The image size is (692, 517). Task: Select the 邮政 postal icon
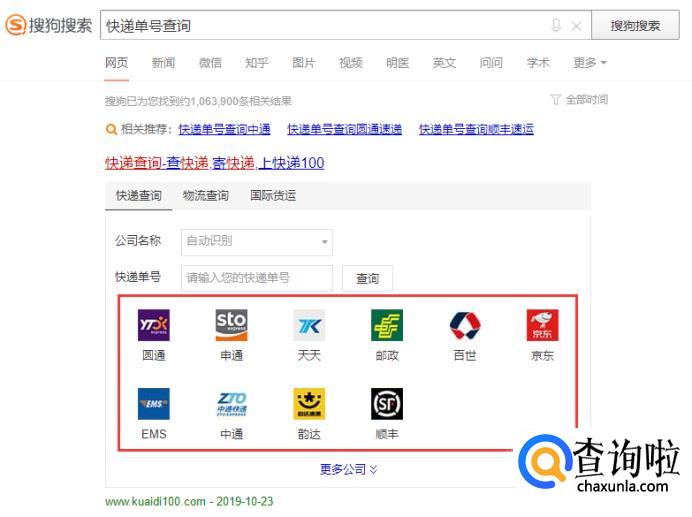point(387,325)
